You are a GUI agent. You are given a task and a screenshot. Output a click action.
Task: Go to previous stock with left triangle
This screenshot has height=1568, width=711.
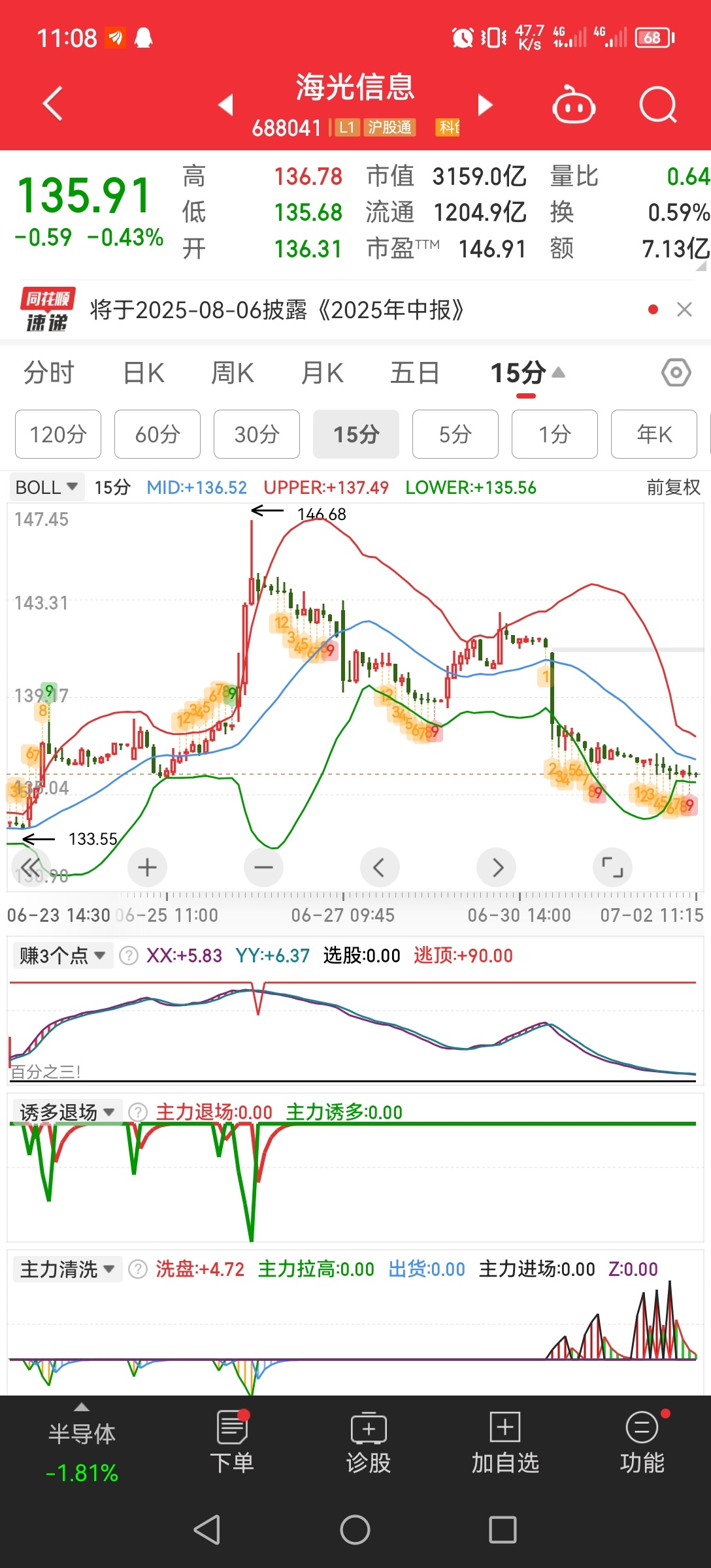[226, 105]
